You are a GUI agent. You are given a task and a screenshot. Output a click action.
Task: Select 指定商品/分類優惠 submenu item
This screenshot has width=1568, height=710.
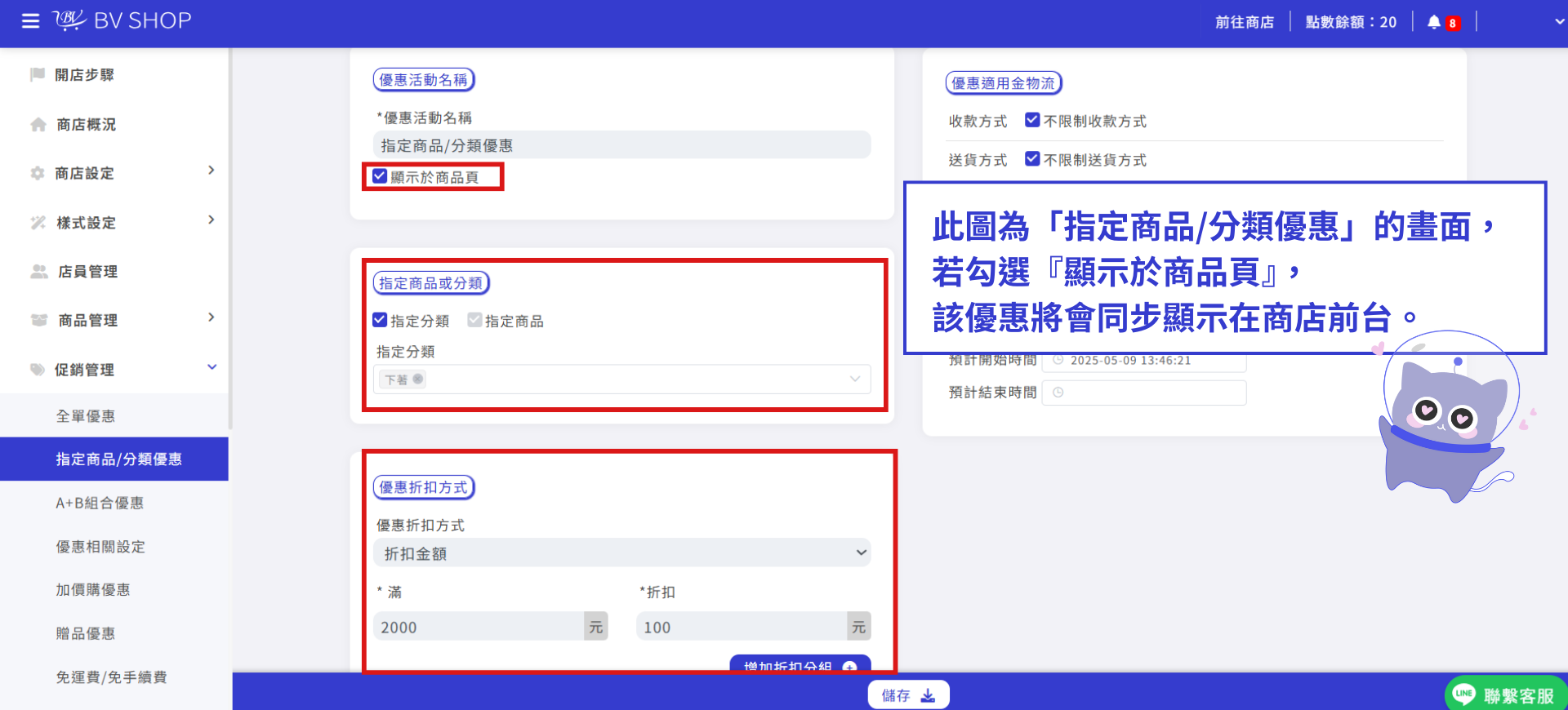pyautogui.click(x=114, y=459)
